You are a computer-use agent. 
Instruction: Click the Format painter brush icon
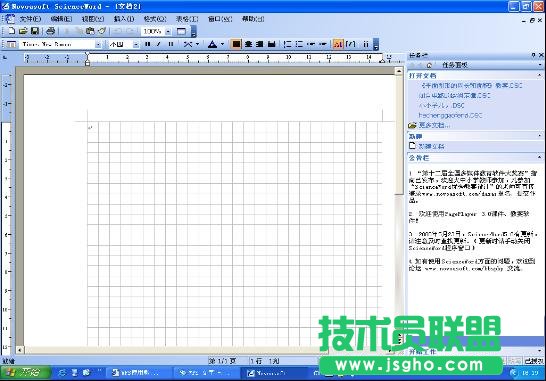102,31
